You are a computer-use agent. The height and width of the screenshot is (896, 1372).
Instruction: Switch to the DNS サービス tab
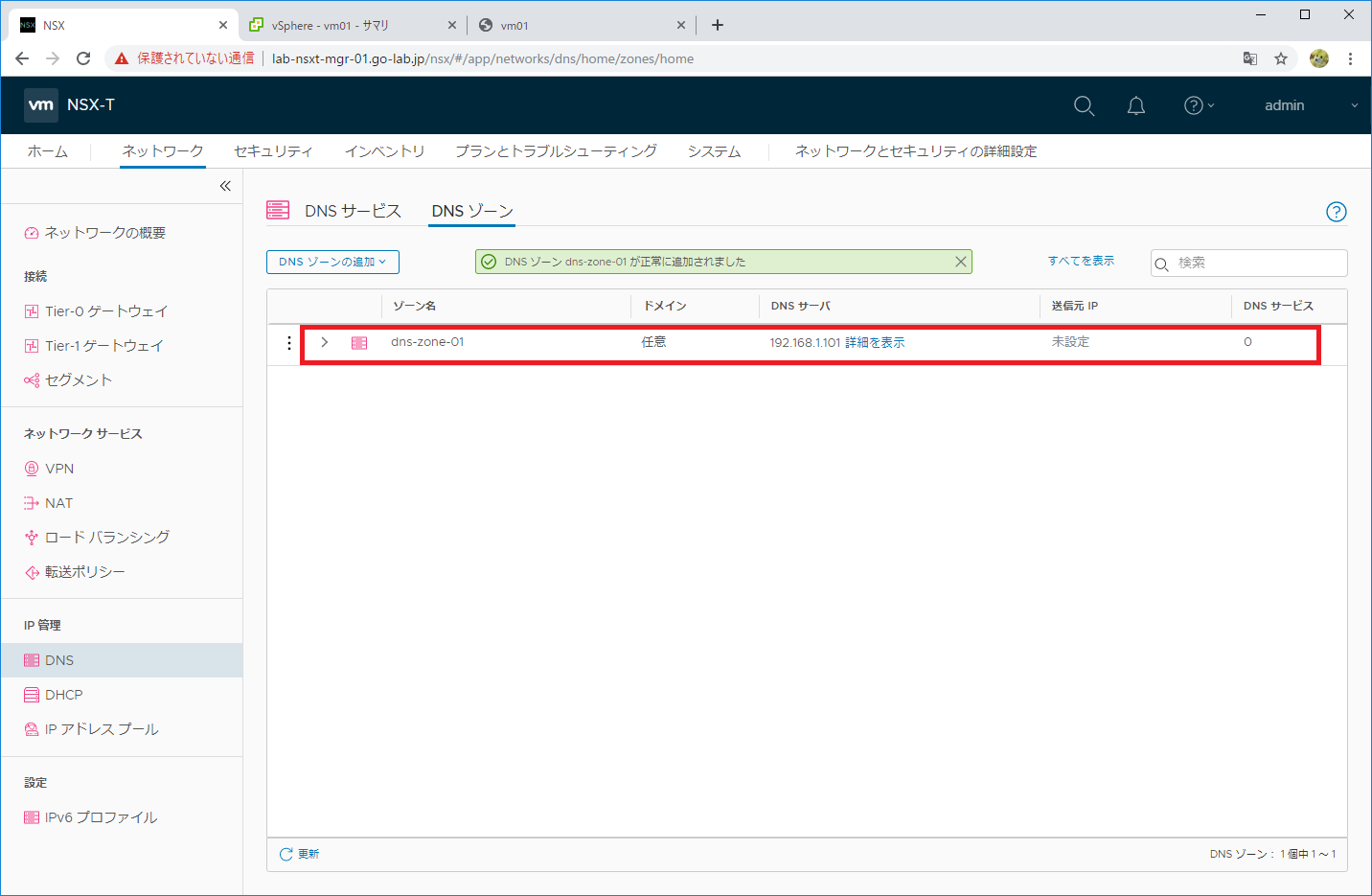pos(353,211)
